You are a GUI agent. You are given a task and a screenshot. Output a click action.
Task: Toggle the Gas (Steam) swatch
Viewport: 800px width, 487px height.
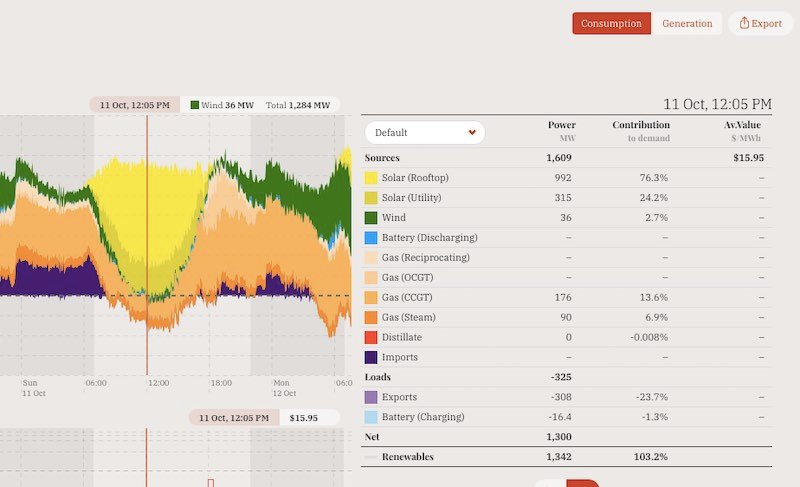pyautogui.click(x=371, y=317)
